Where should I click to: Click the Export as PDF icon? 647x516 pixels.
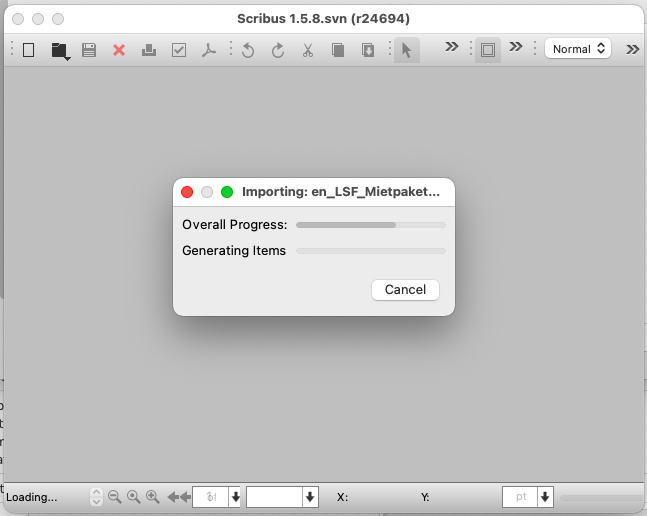click(x=209, y=49)
